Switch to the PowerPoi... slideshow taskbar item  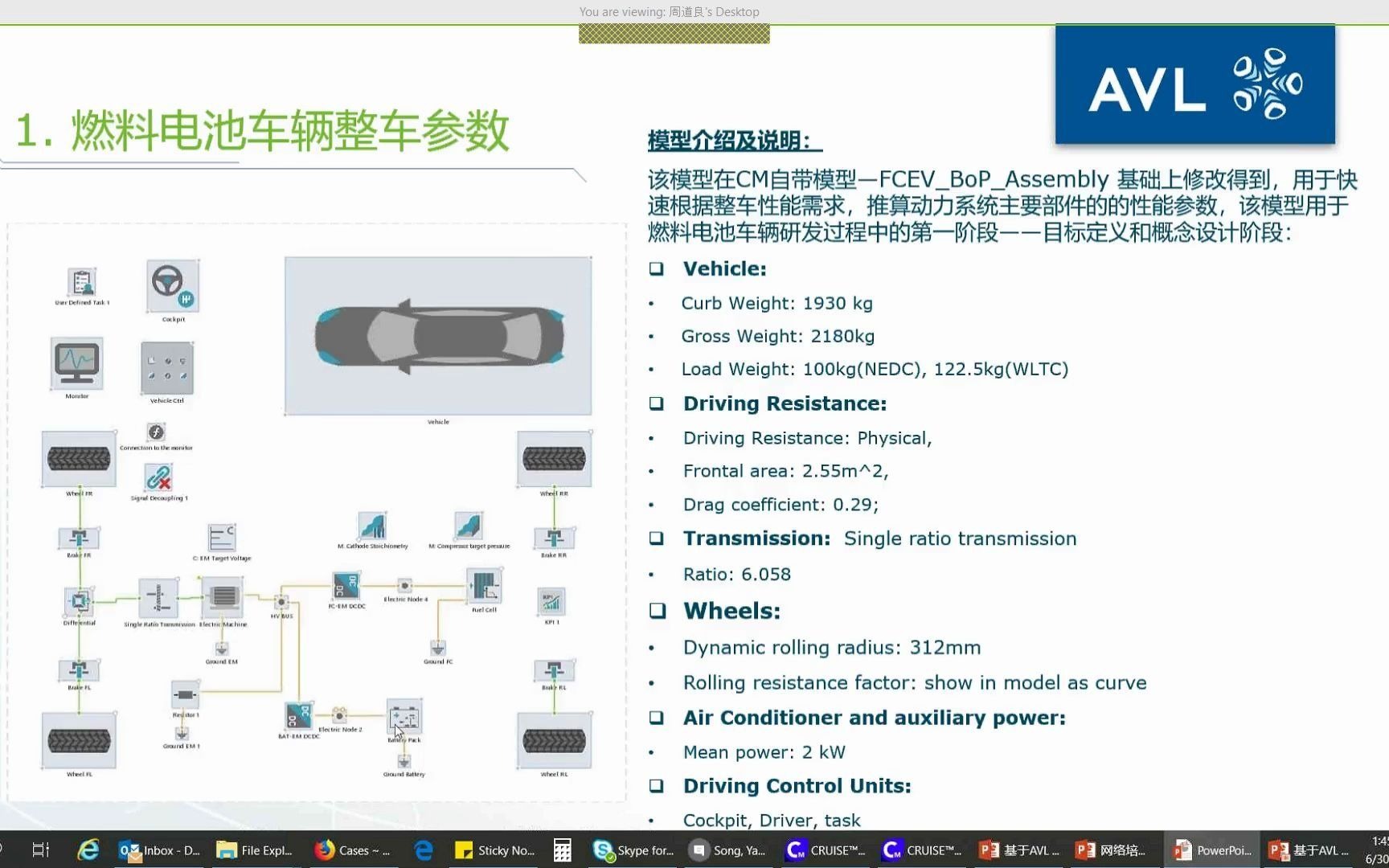[1212, 850]
